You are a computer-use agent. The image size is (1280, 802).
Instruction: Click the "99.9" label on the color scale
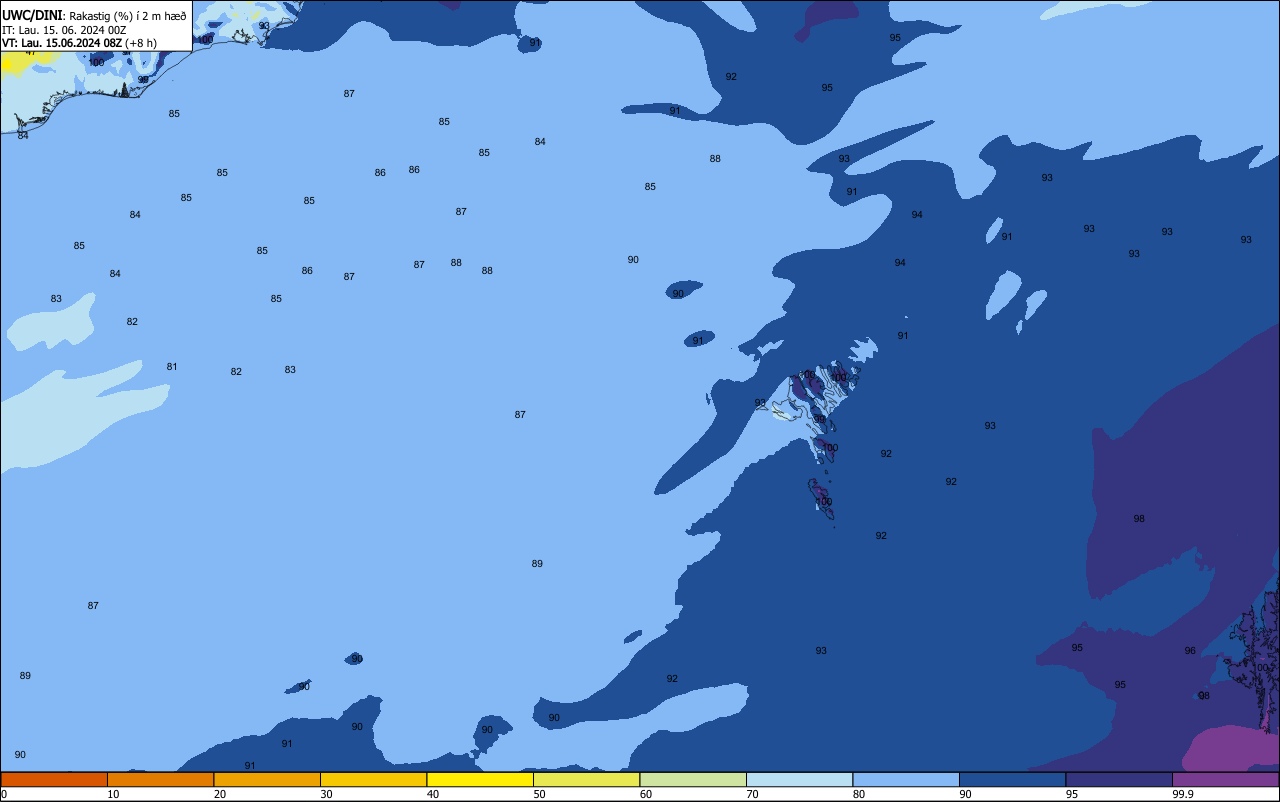pyautogui.click(x=1183, y=794)
